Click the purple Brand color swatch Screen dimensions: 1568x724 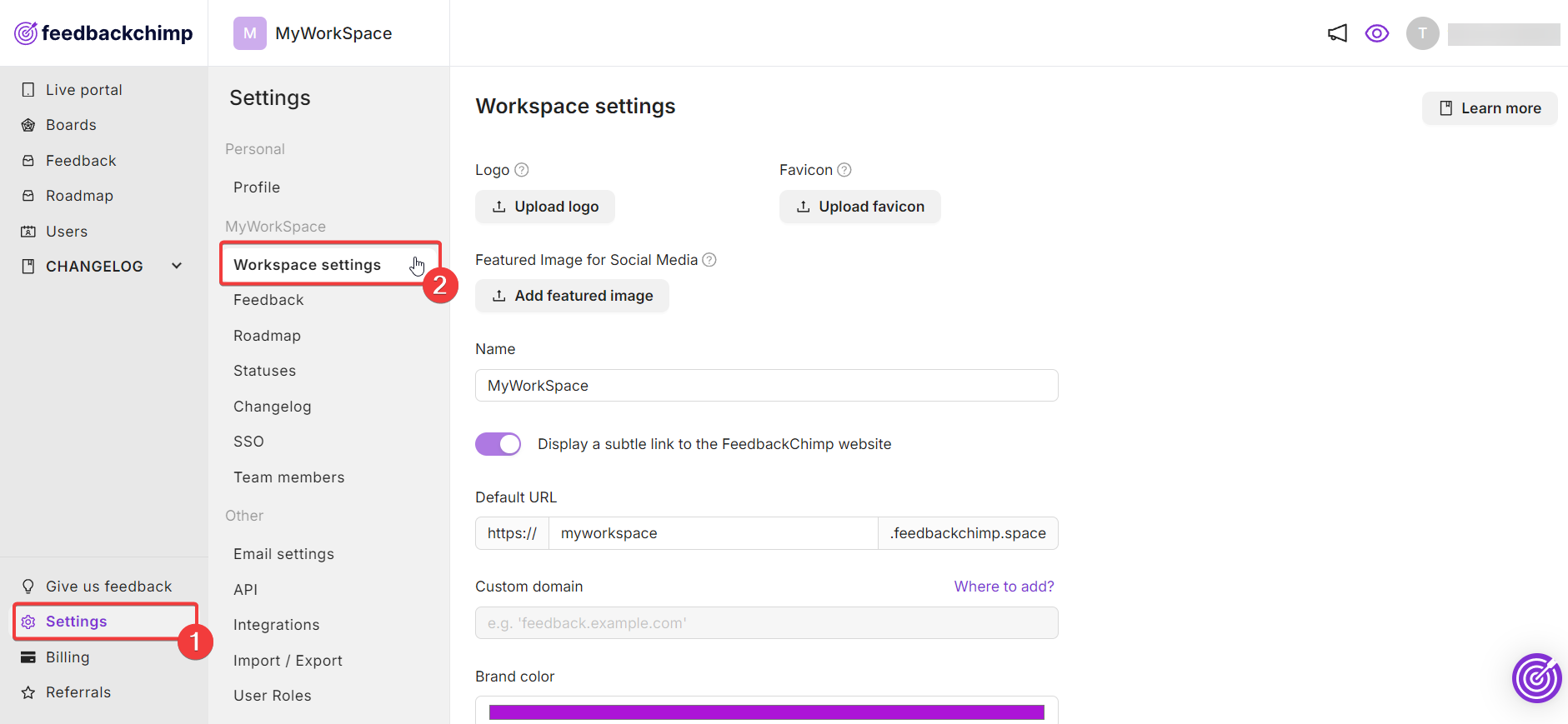pos(767,712)
